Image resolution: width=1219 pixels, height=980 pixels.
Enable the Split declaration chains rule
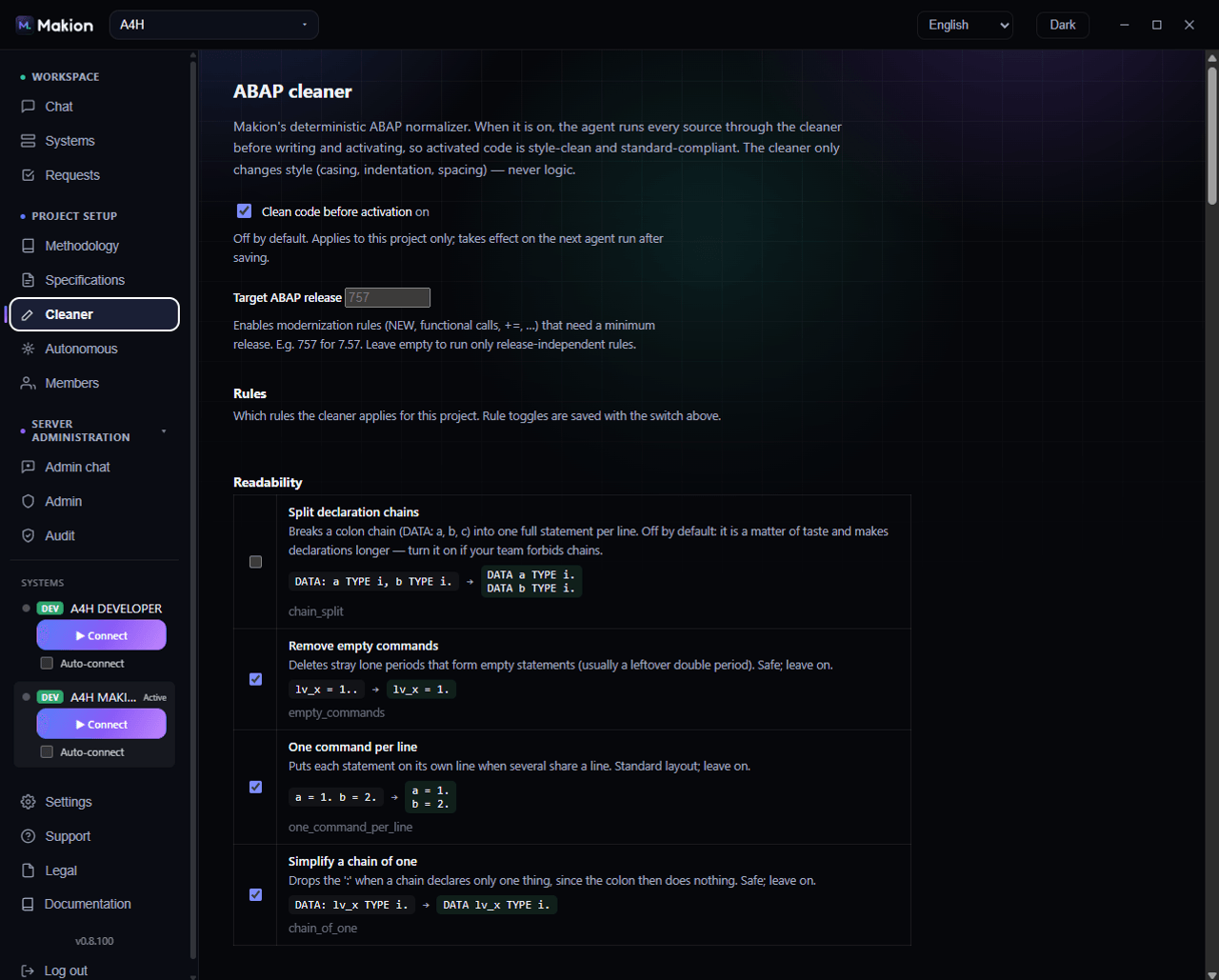[x=255, y=562]
